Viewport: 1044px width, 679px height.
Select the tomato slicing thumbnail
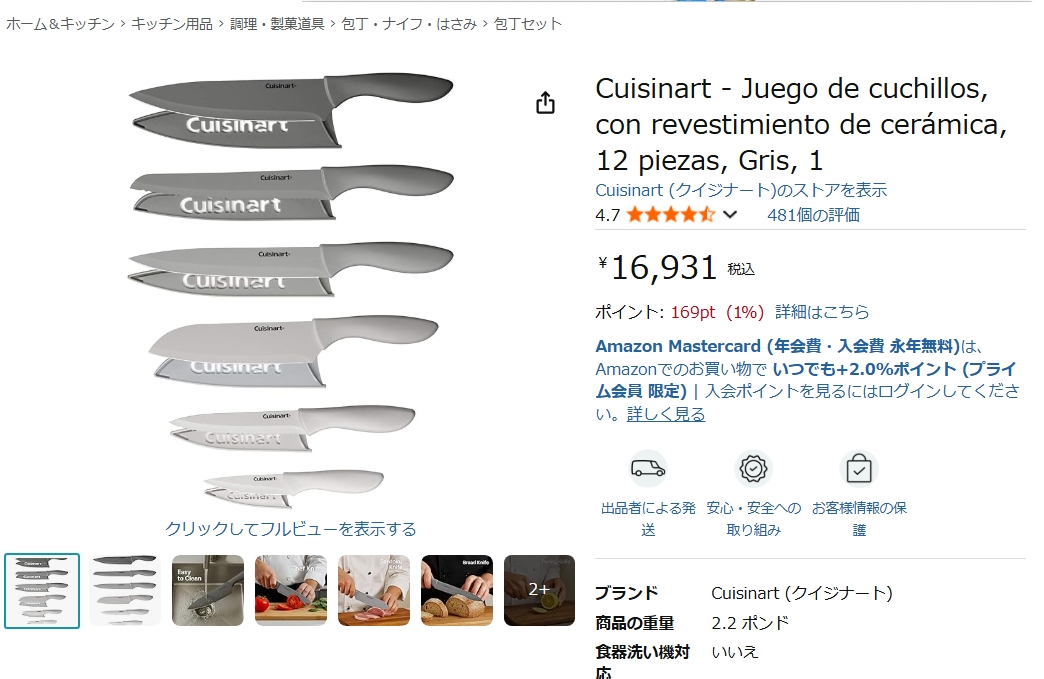(x=291, y=590)
